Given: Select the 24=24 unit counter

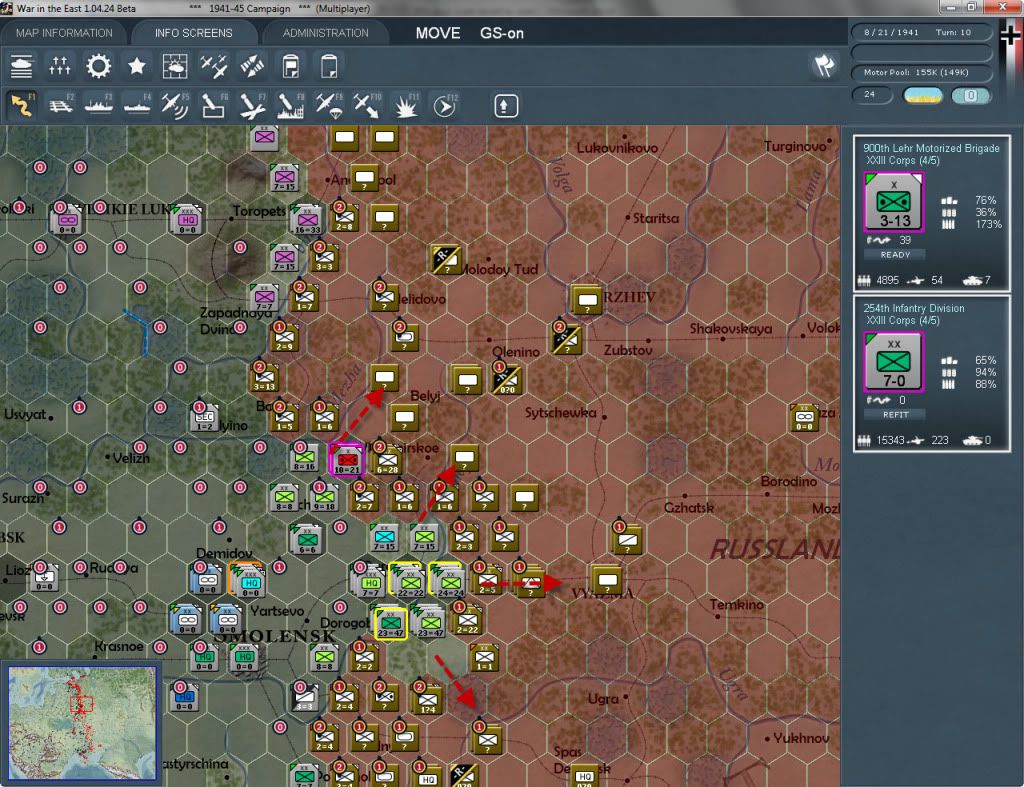Looking at the screenshot, I should click(x=449, y=581).
